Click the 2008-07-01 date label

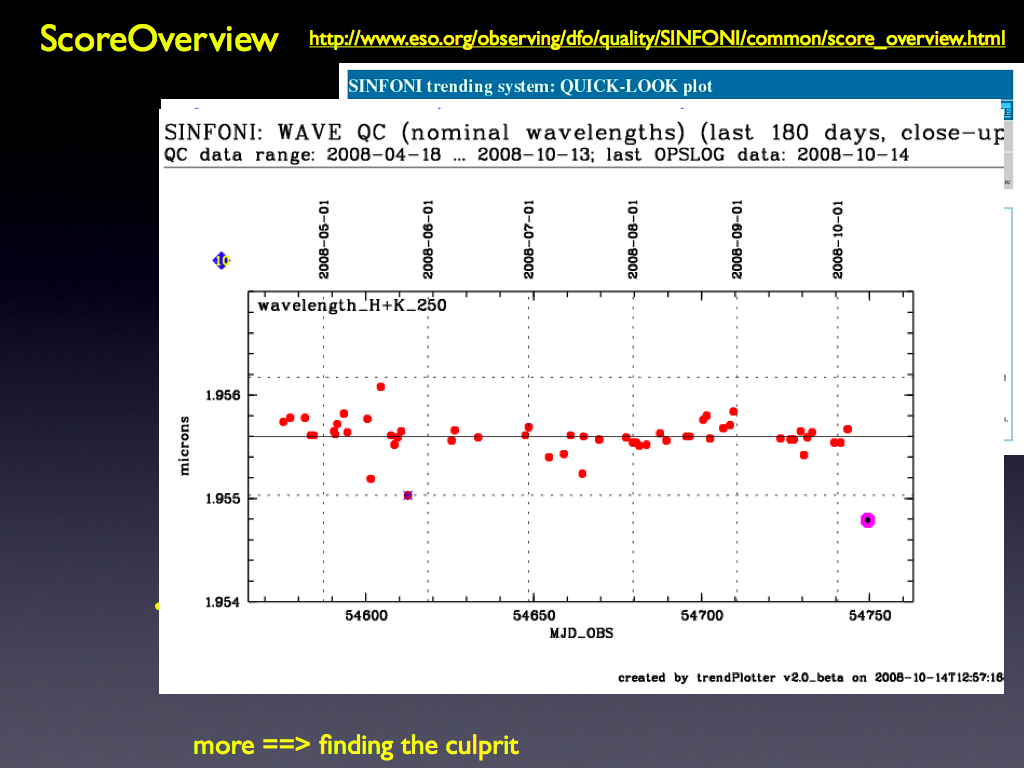529,239
